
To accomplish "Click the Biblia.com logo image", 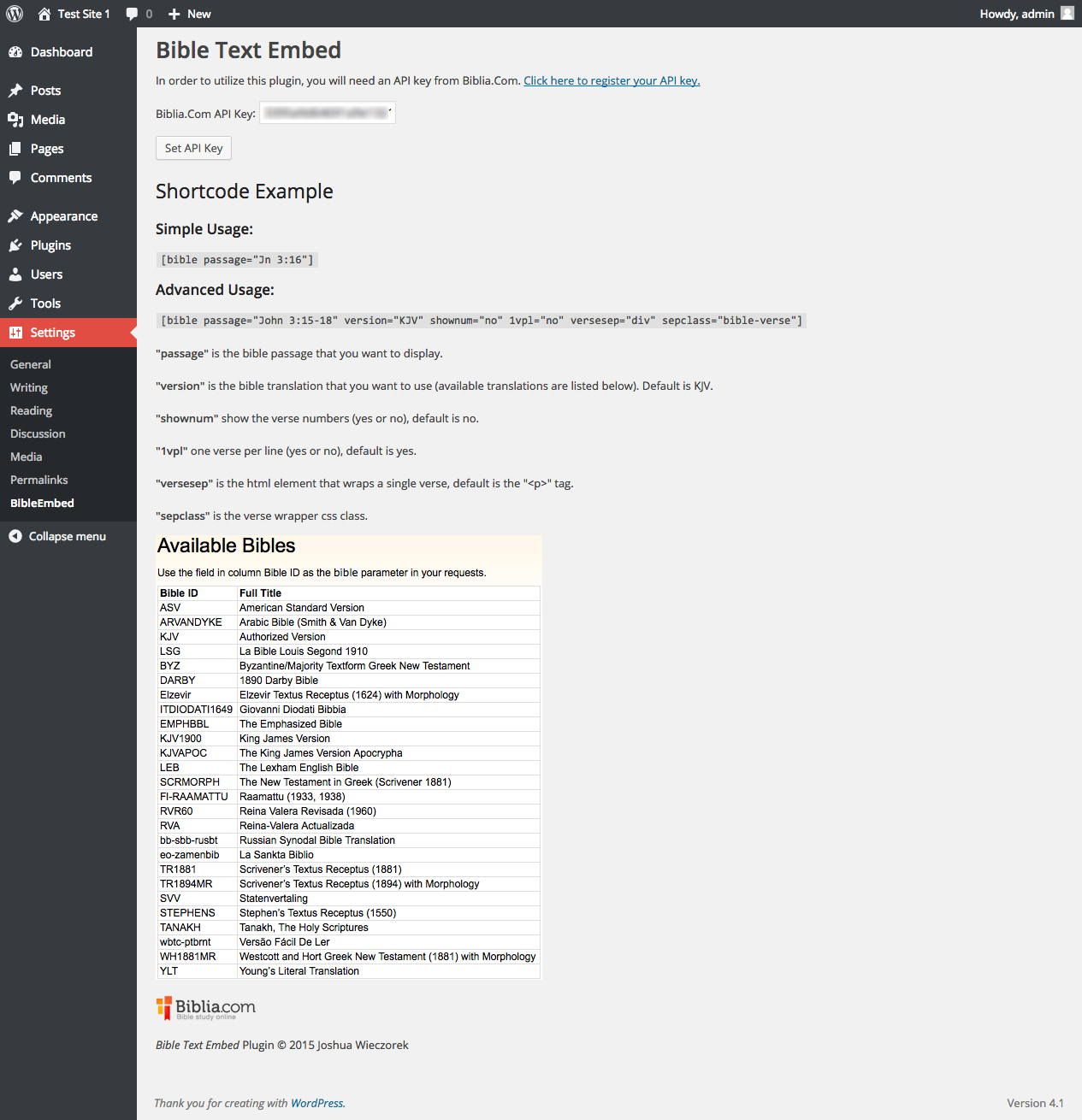I will [205, 1008].
